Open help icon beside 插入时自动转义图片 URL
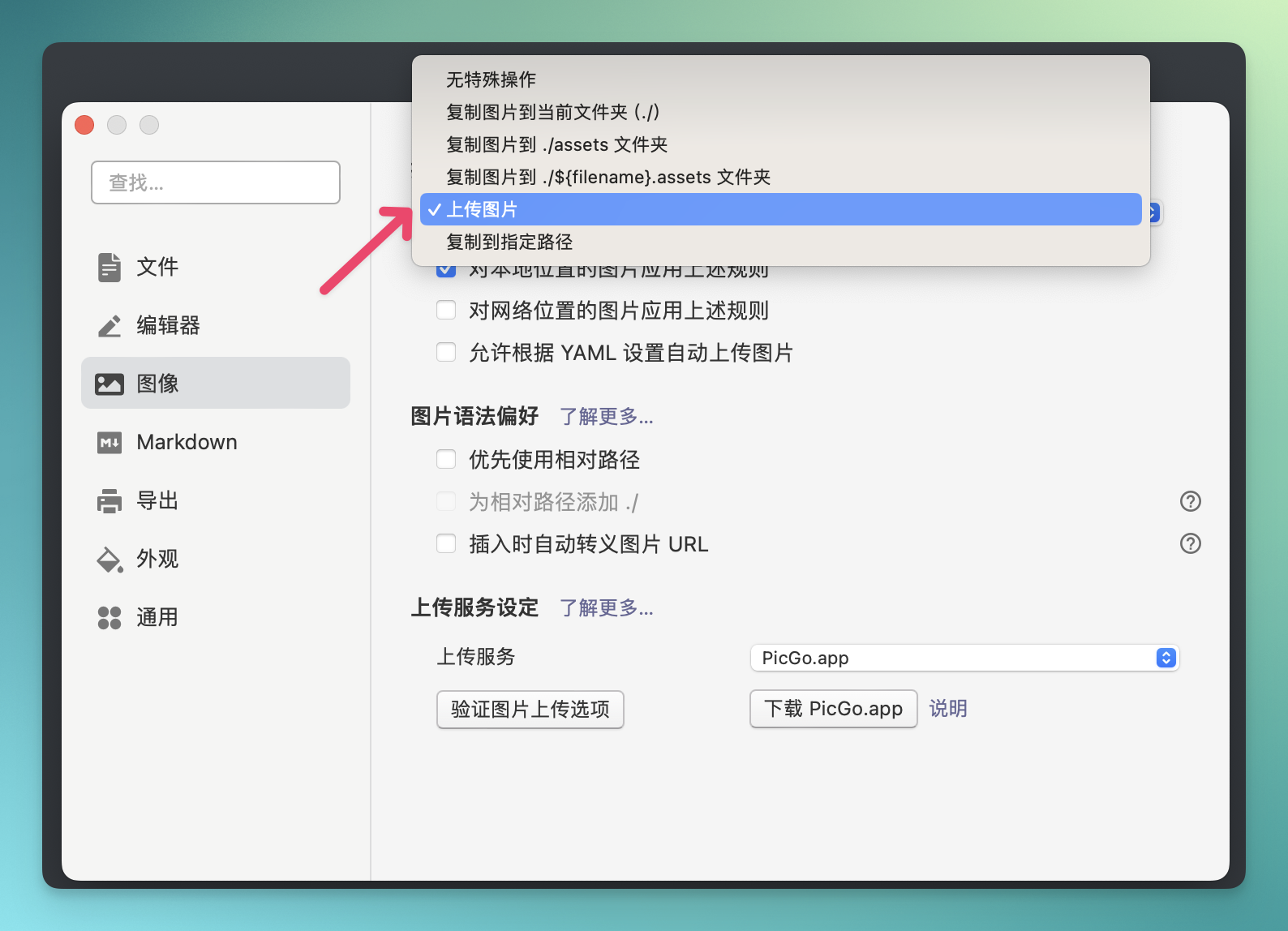The image size is (1288, 931). coord(1190,543)
